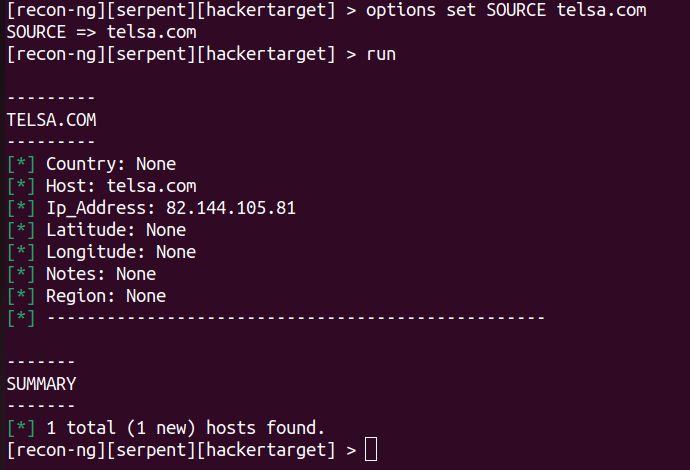Click the [*] marker beside hosts found summary
690x470 pixels.
click(21, 428)
